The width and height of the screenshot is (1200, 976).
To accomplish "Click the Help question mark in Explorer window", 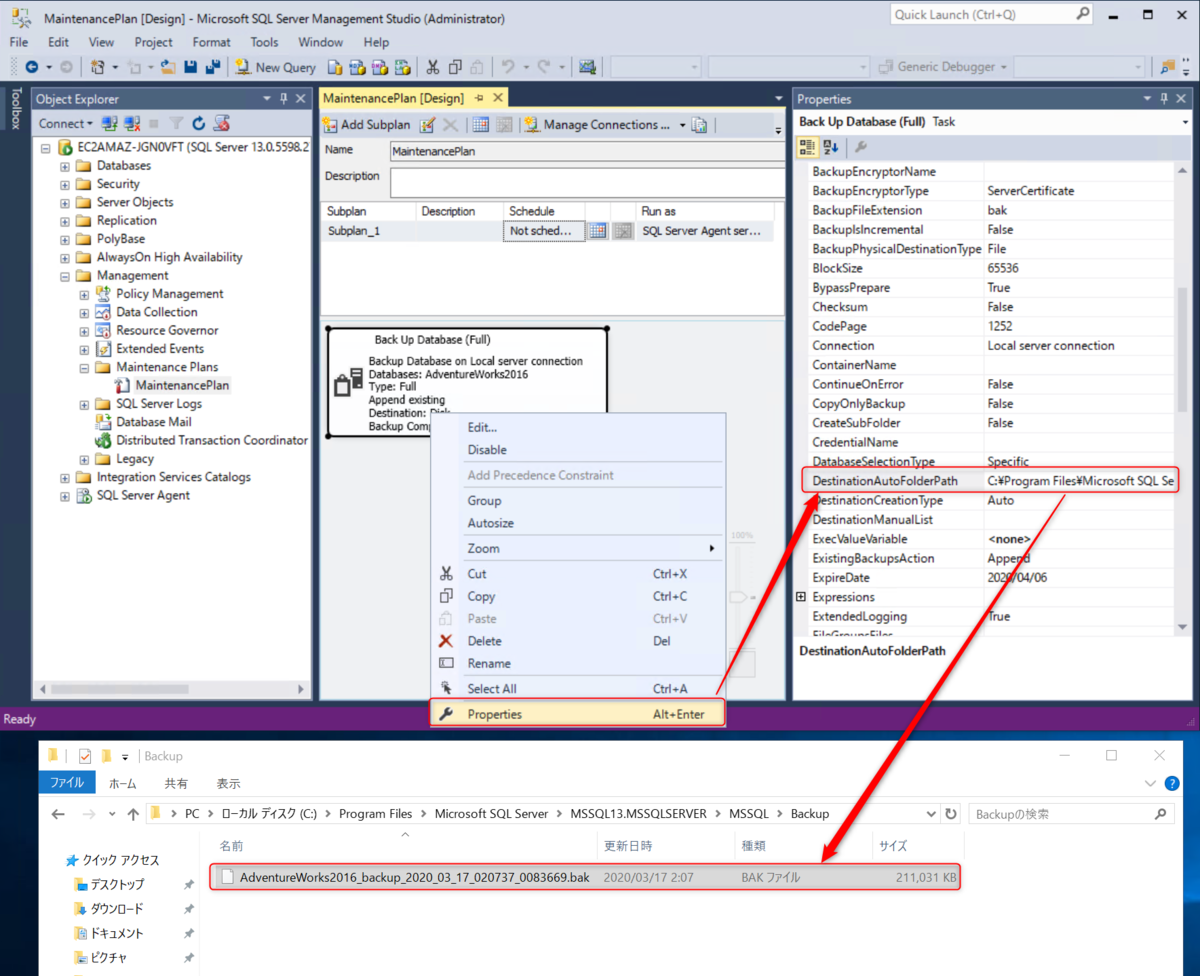I will [1172, 784].
